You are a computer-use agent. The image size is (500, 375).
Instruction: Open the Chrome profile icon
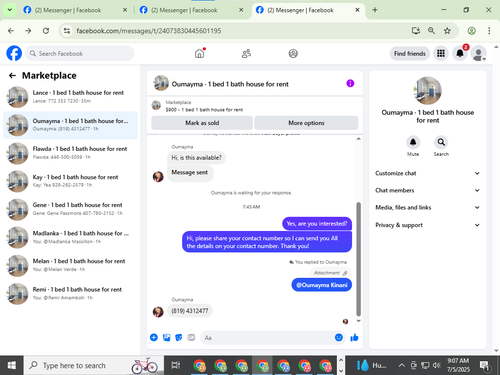[471, 31]
